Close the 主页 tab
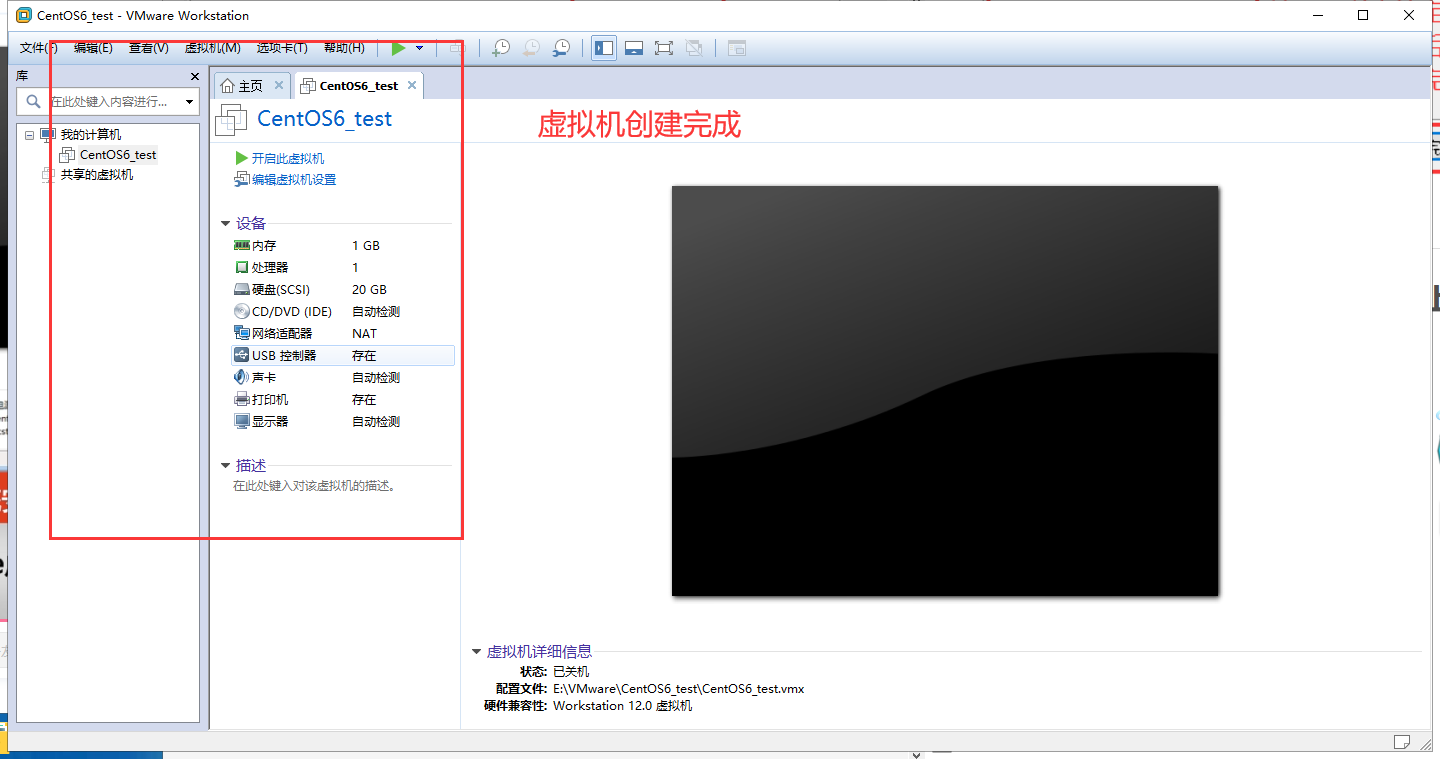Image resolution: width=1440 pixels, height=759 pixels. [x=279, y=86]
